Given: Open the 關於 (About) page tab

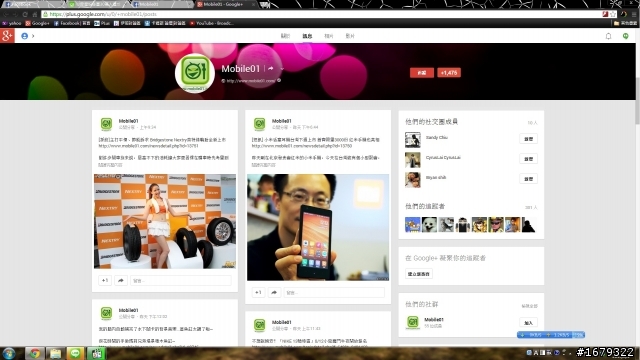Looking at the screenshot, I should [285, 36].
